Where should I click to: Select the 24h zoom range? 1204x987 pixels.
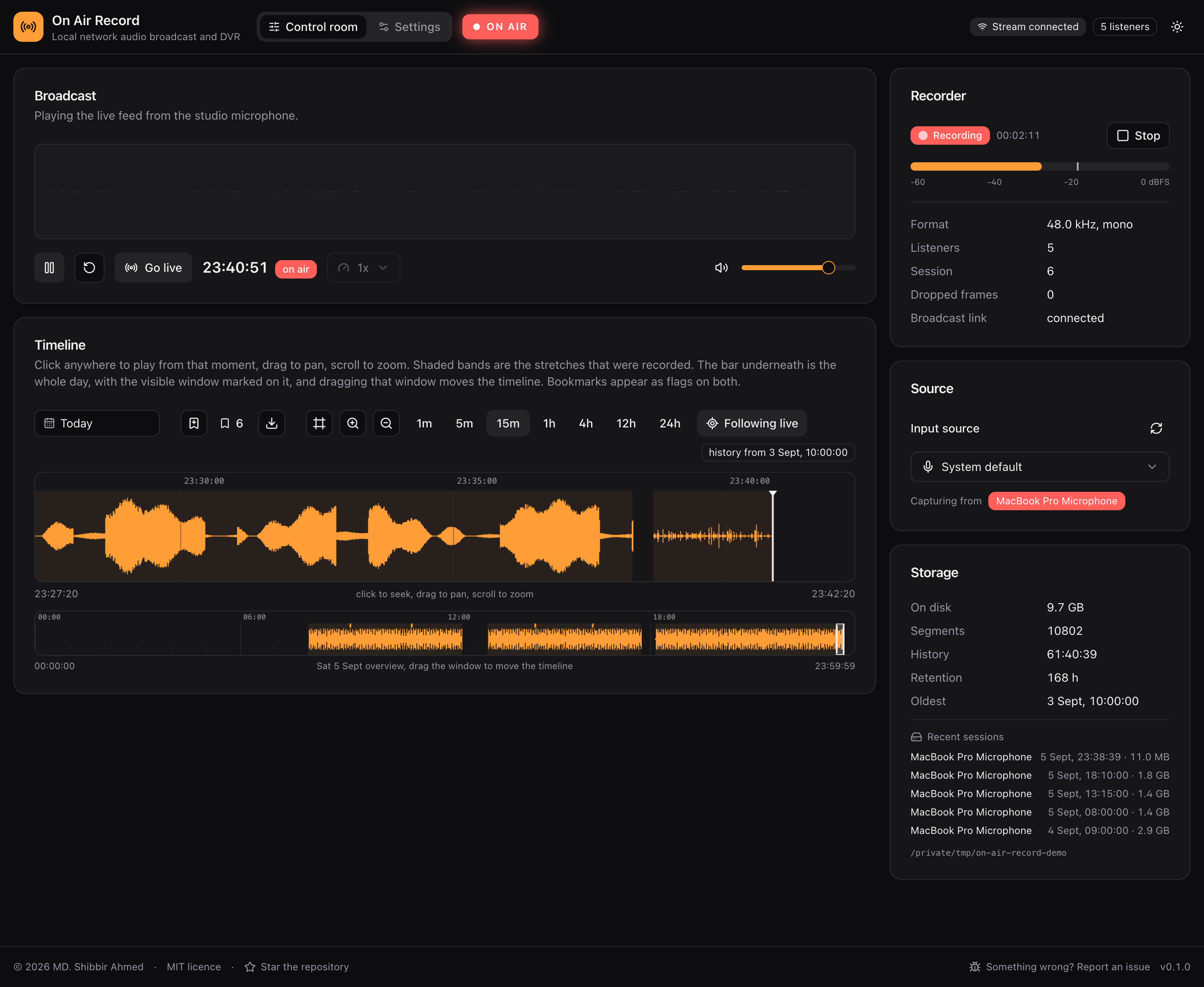point(670,424)
